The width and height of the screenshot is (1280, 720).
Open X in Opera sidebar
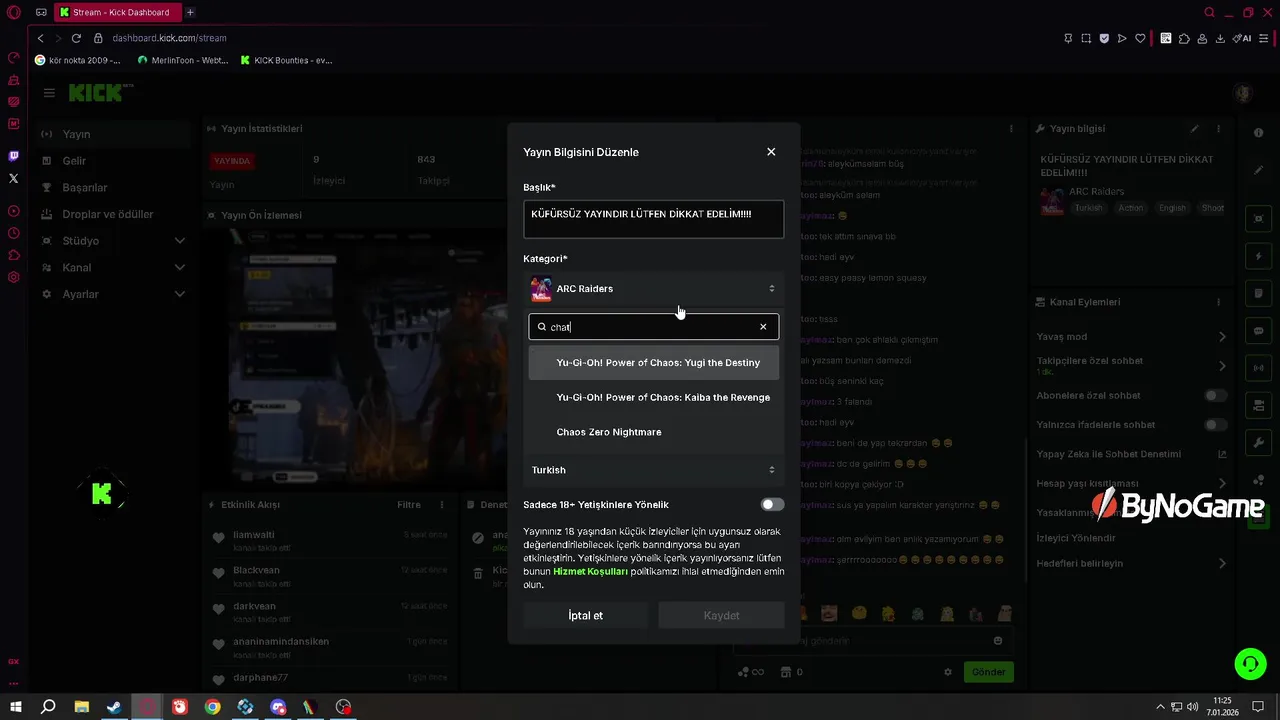tap(14, 178)
